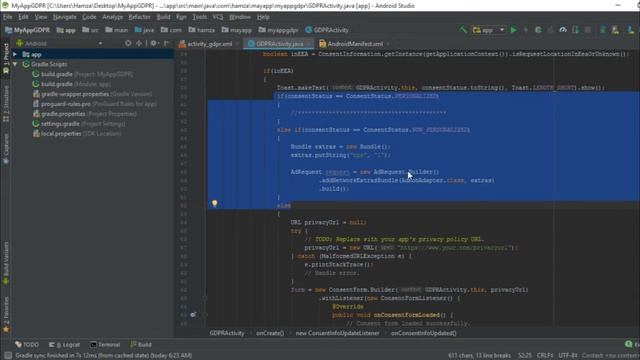Screen dimensions: 640x360
Task: Open Event Log icon at bottom right
Action: click(629, 344)
